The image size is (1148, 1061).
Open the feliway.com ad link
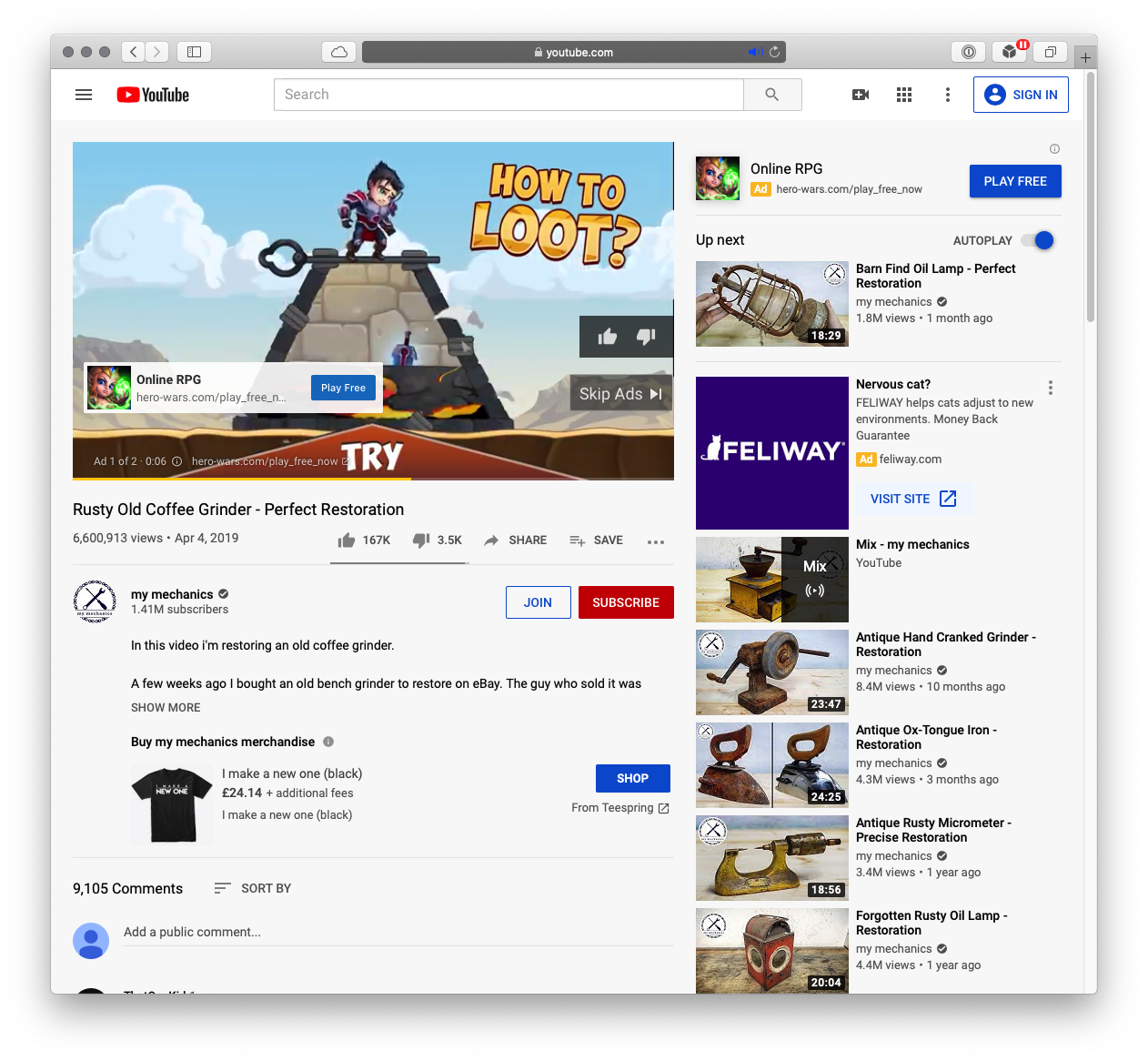tap(911, 460)
